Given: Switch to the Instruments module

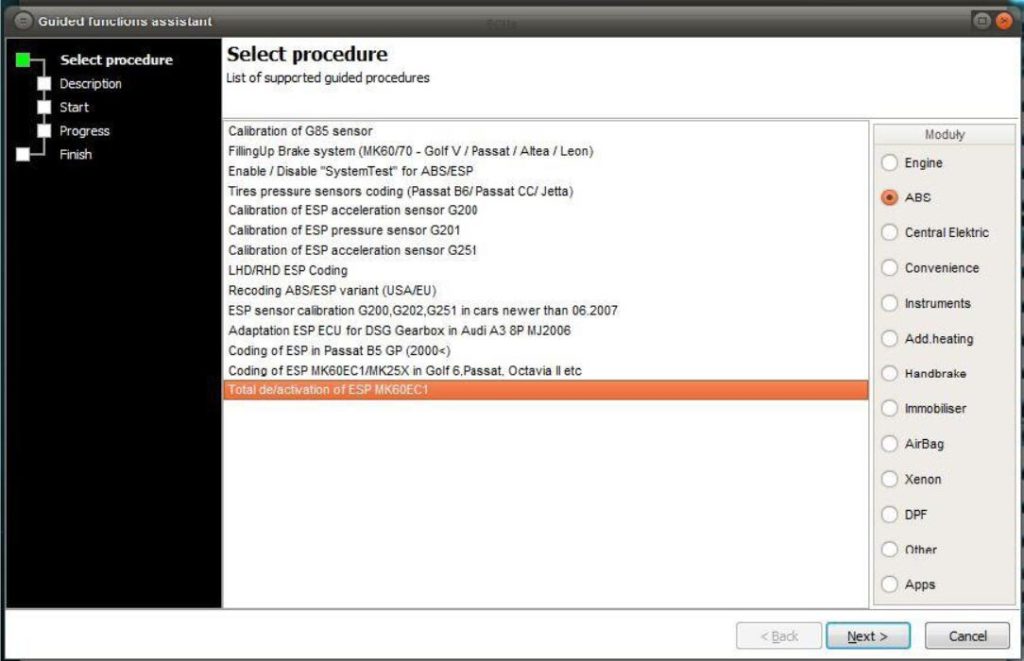Looking at the screenshot, I should click(889, 303).
